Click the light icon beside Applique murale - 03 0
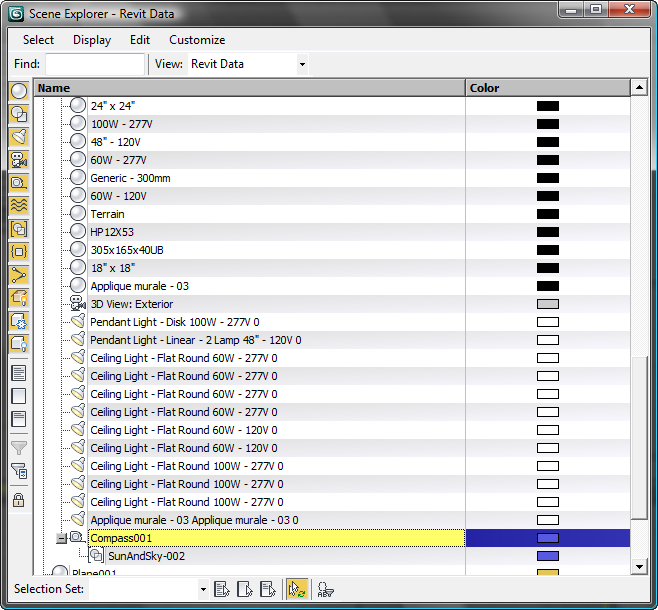658x610 pixels. click(x=78, y=519)
